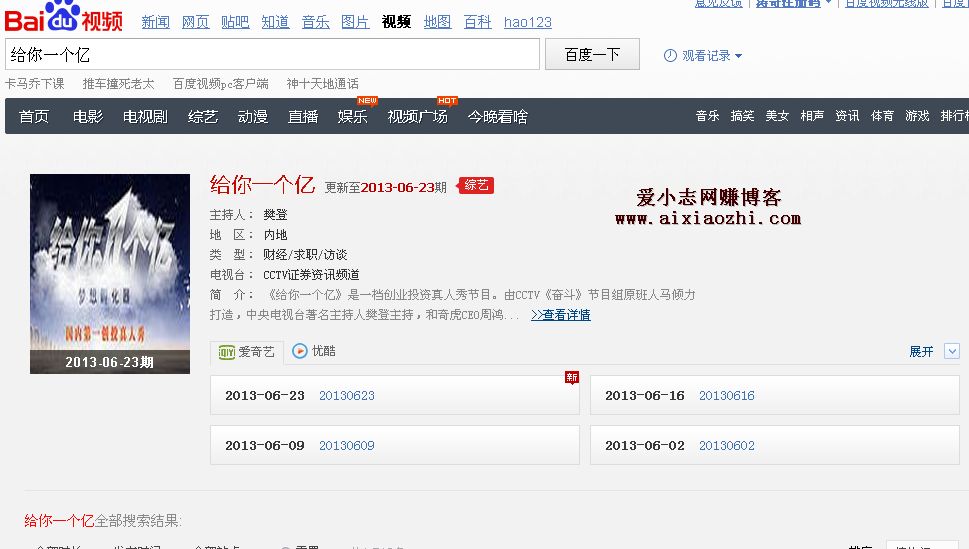The width and height of the screenshot is (969, 549).
Task: Open the 电视剧 menu item
Action: 145,116
